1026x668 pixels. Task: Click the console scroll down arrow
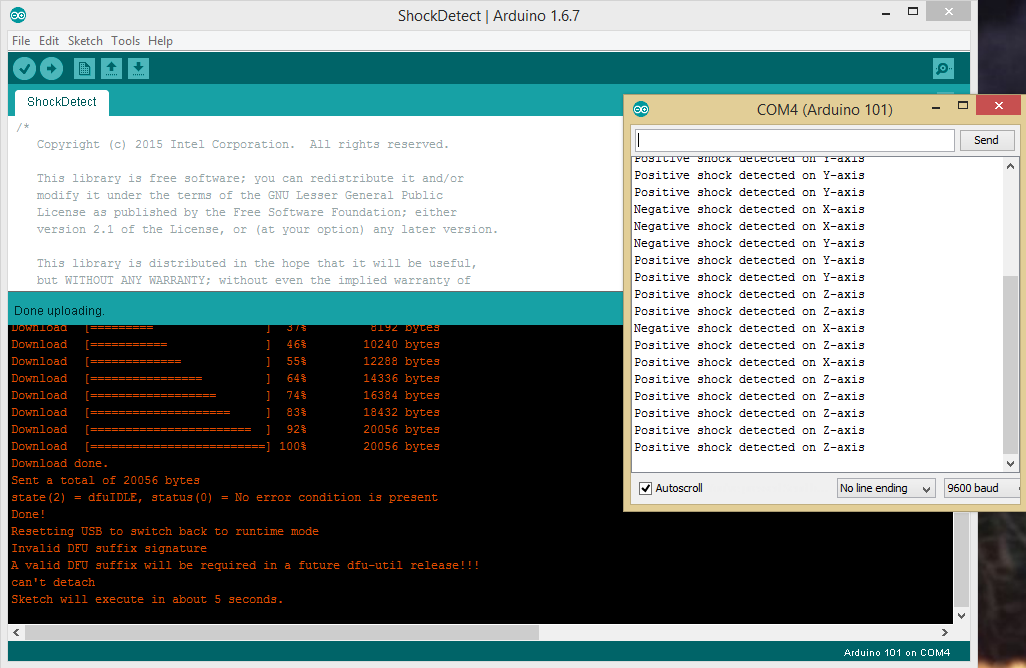coord(961,616)
